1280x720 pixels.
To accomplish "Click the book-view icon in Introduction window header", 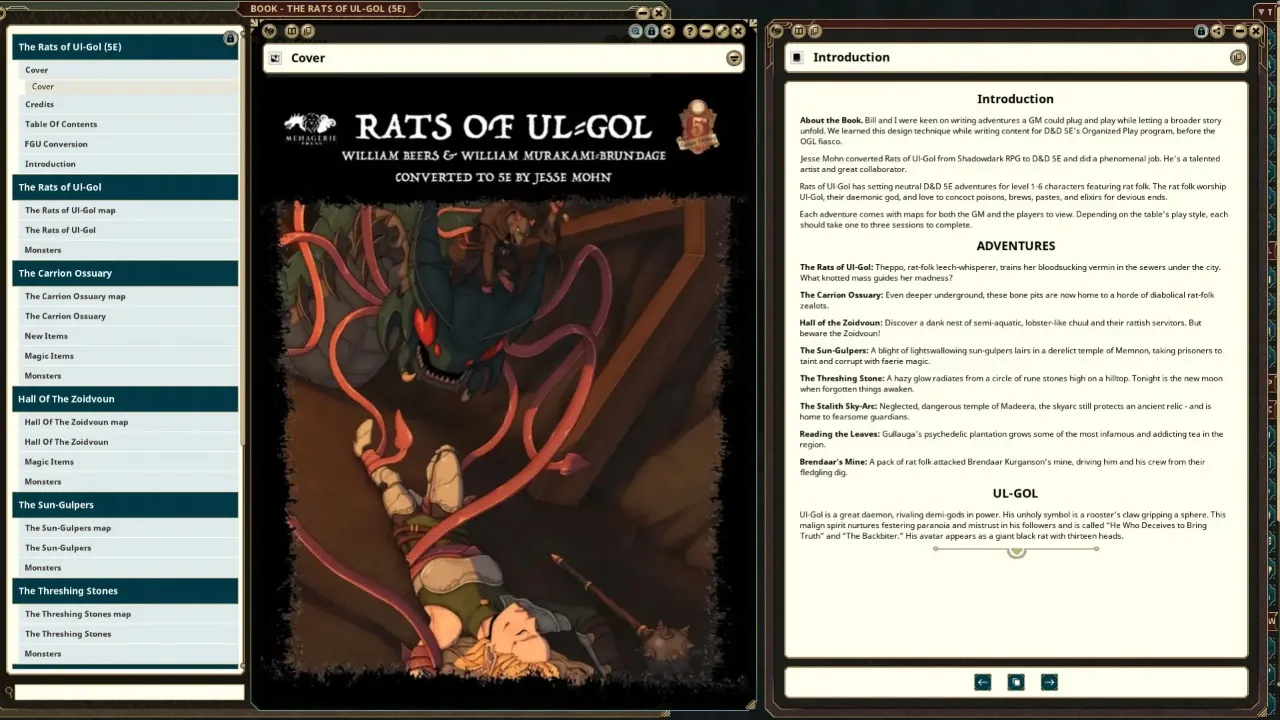I will 797,31.
